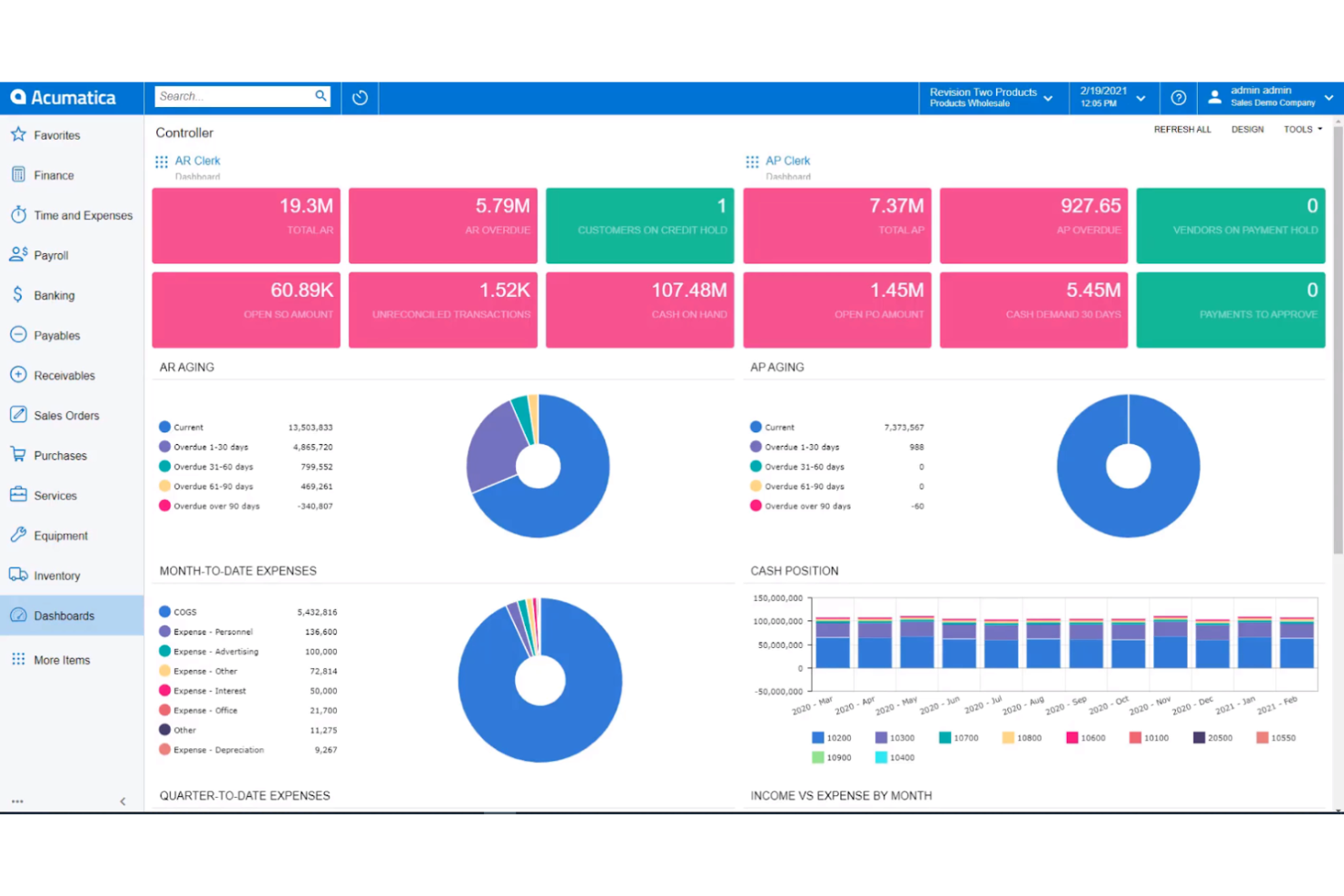Image resolution: width=1344 pixels, height=896 pixels.
Task: Open the 1.45M Open PO Amount tile
Action: tap(837, 310)
